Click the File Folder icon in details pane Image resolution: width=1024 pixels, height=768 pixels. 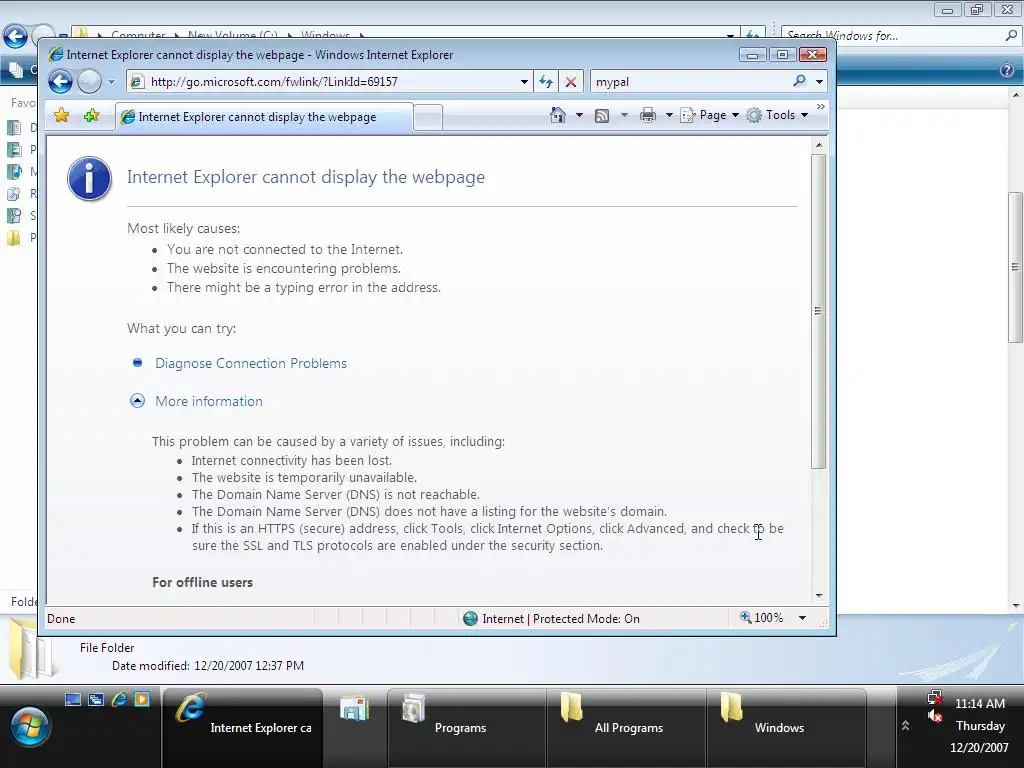point(31,650)
